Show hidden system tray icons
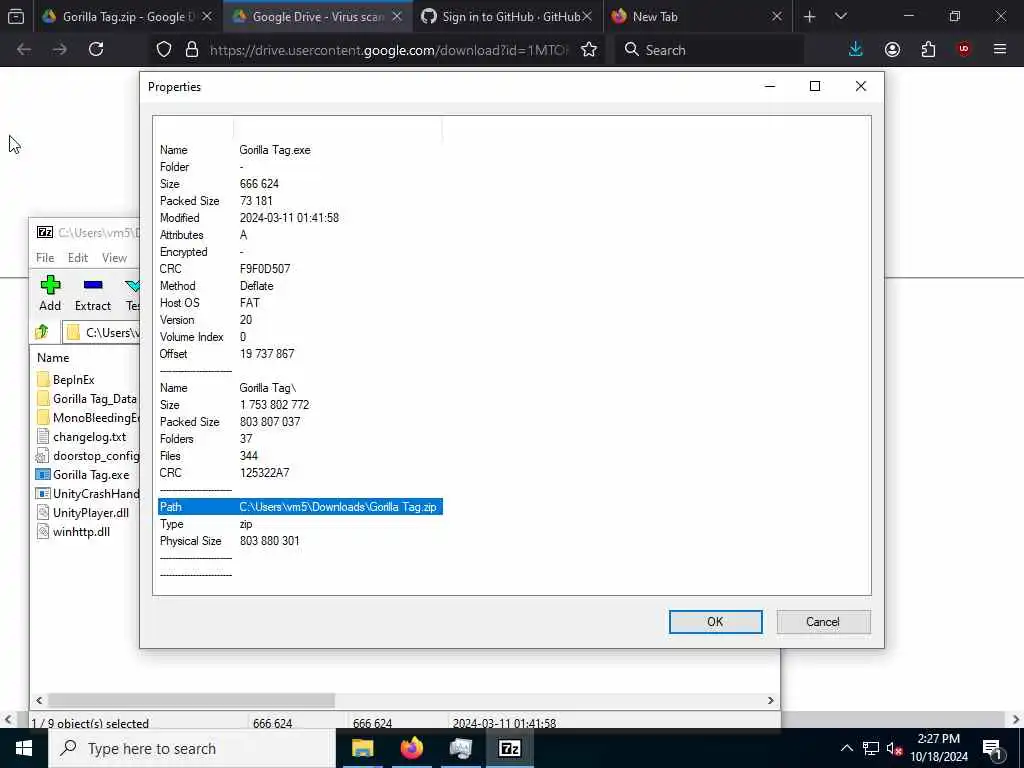Screen dimensions: 1024x768 [x=846, y=748]
